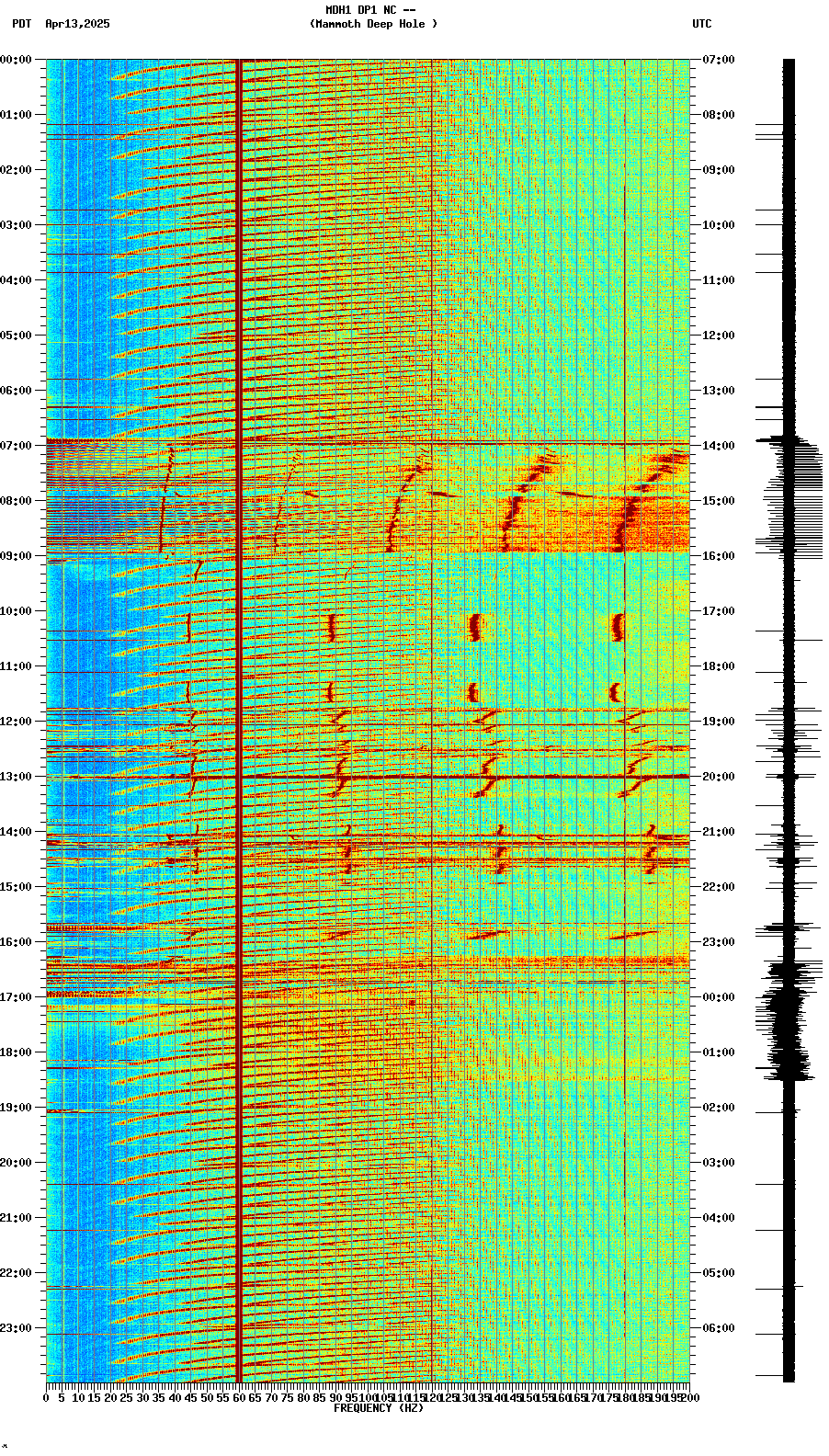
Task: Click the 17:00 PDT time tick label
Action: pos(16,997)
